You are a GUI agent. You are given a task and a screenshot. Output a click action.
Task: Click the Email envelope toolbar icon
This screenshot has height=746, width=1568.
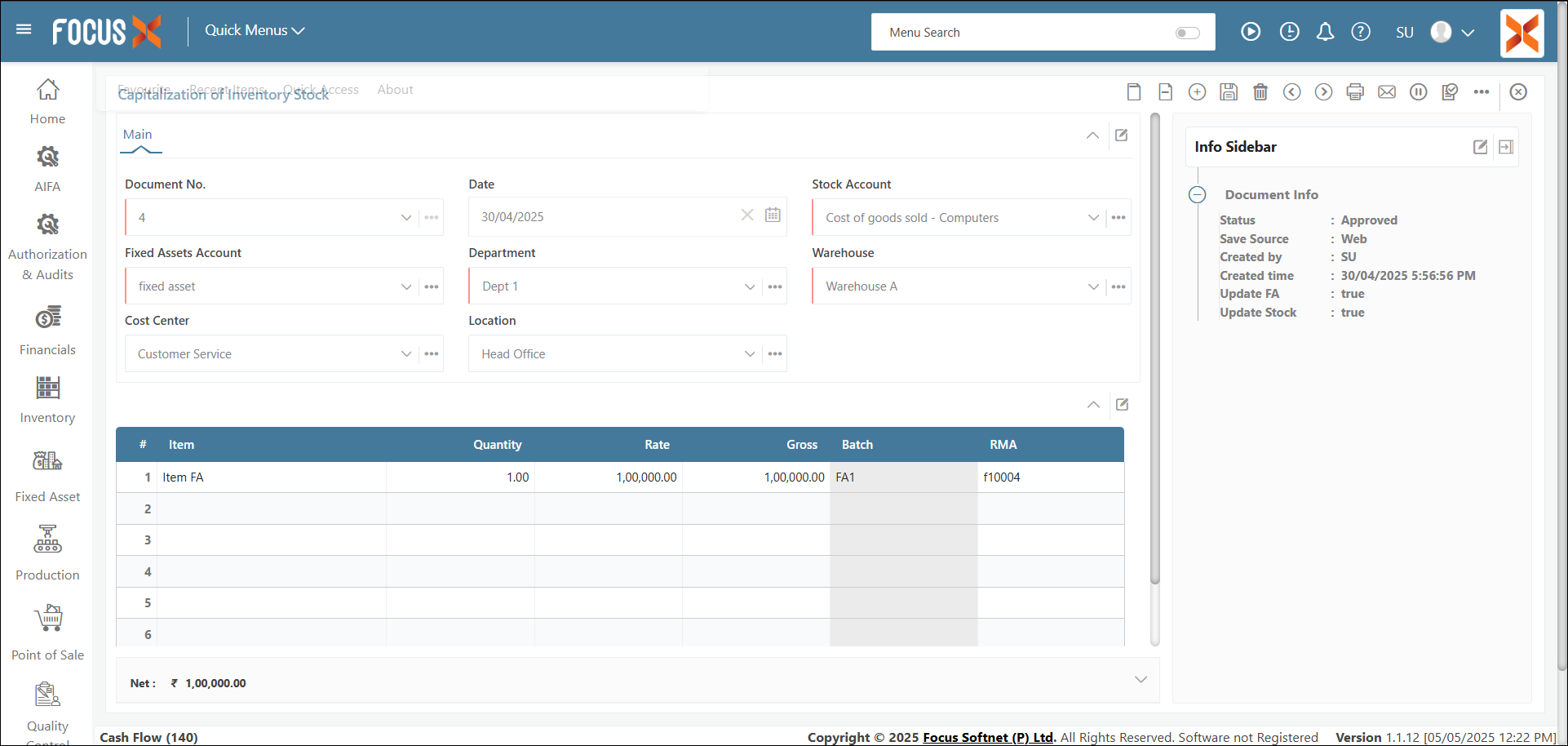[1387, 92]
